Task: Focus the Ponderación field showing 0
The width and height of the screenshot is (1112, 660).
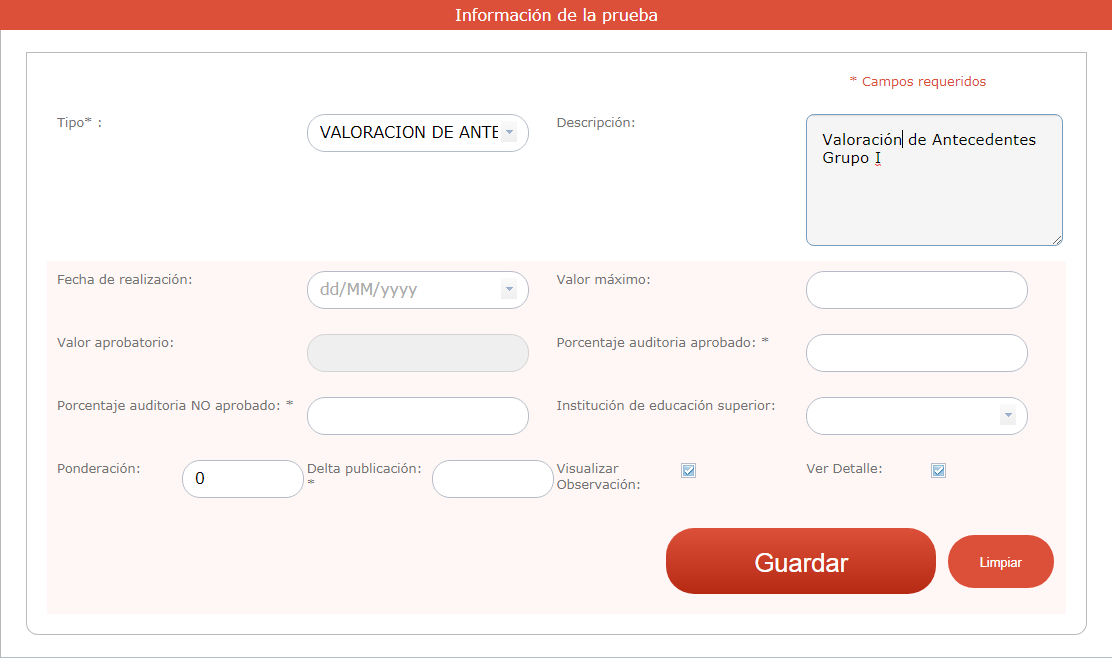Action: pyautogui.click(x=242, y=479)
